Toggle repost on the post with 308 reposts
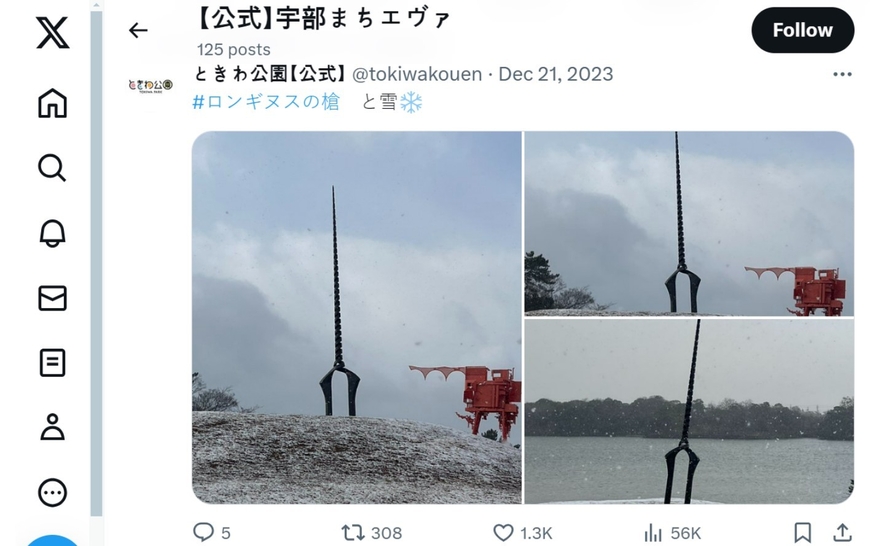Viewport: 870px width, 546px height. pyautogui.click(x=371, y=533)
